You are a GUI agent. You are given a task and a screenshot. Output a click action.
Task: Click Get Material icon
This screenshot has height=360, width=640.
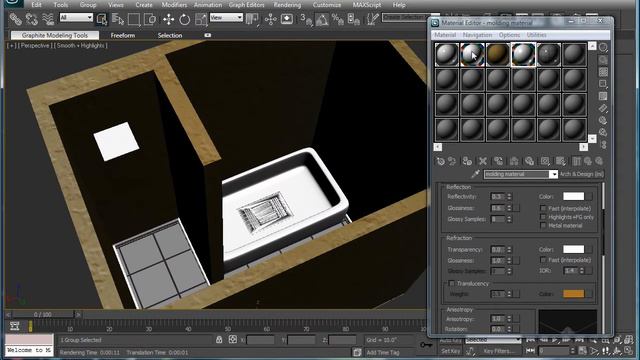(440, 161)
